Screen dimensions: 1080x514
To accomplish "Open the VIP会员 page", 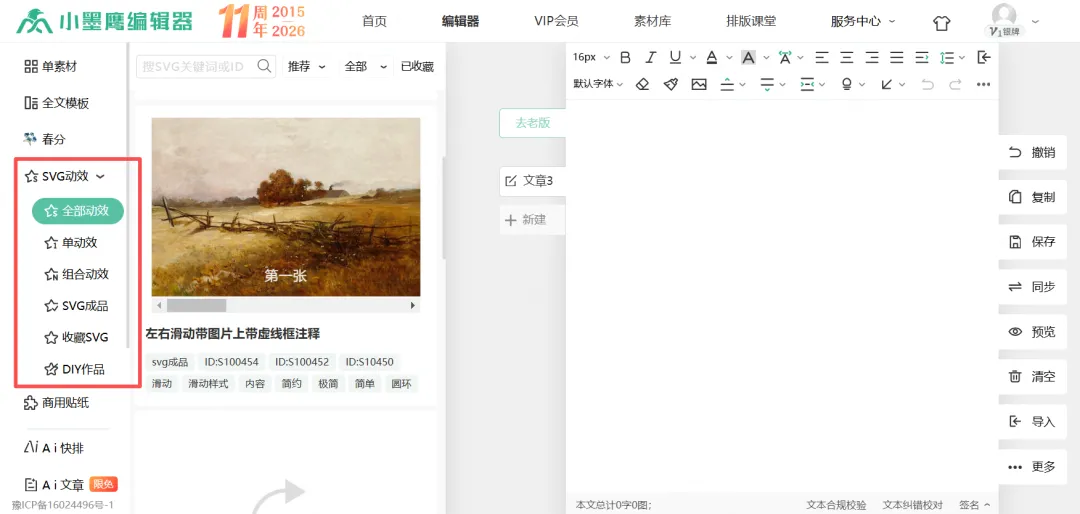I will point(556,21).
